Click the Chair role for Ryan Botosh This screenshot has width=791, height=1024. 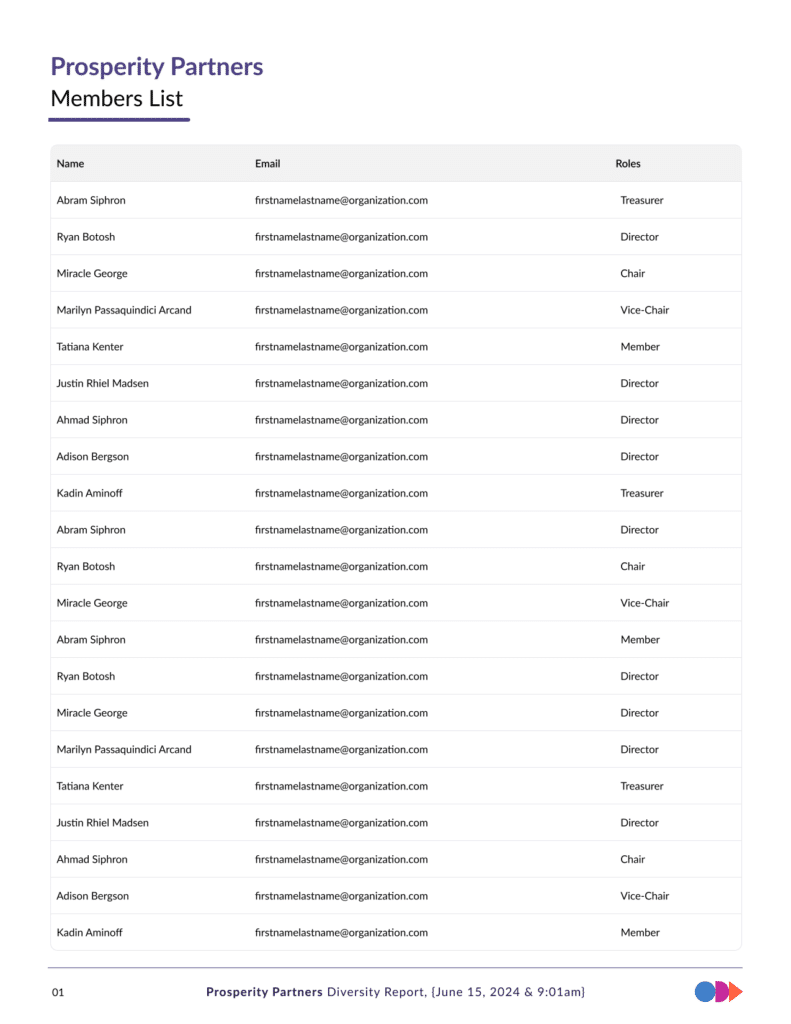632,566
